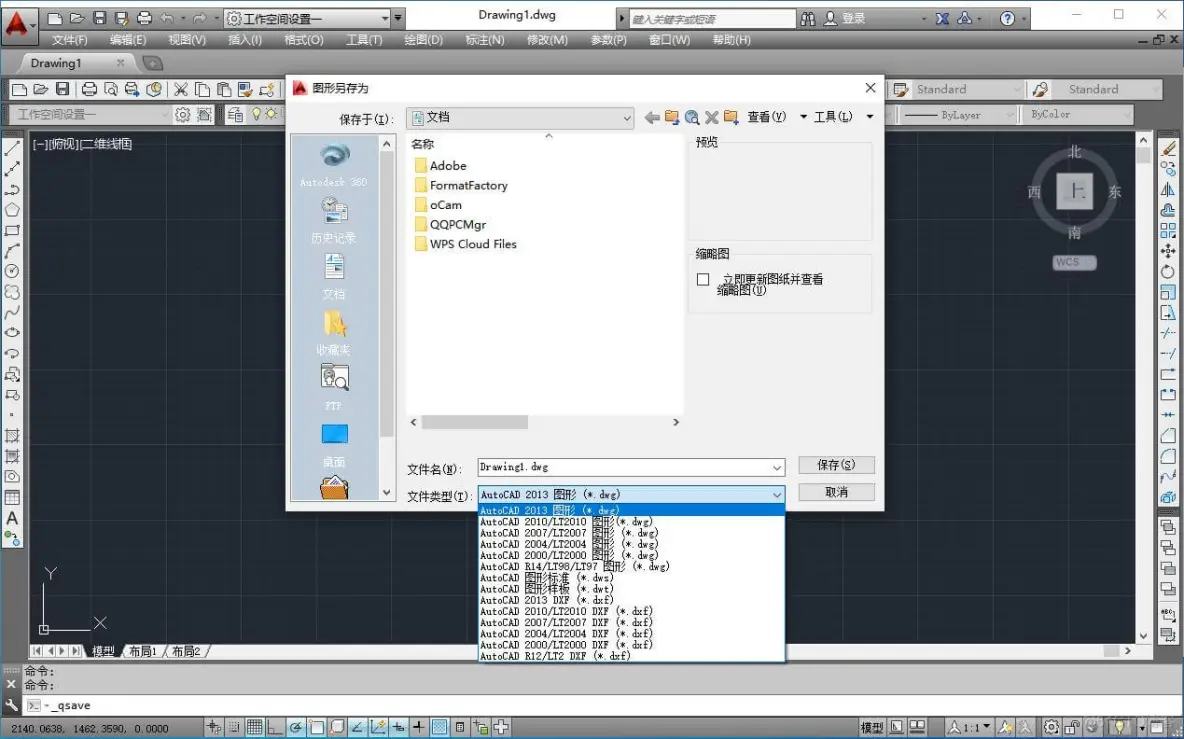1184x739 pixels.
Task: Click the Undo arrow in quick access bar
Action: click(167, 18)
